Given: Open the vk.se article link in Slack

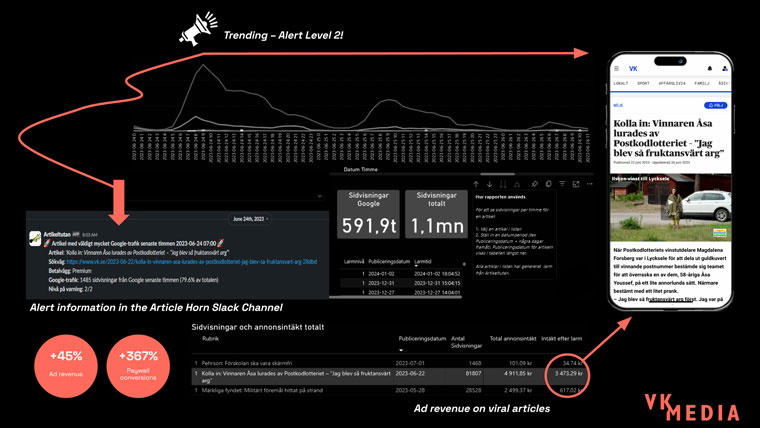Looking at the screenshot, I should pyautogui.click(x=191, y=262).
